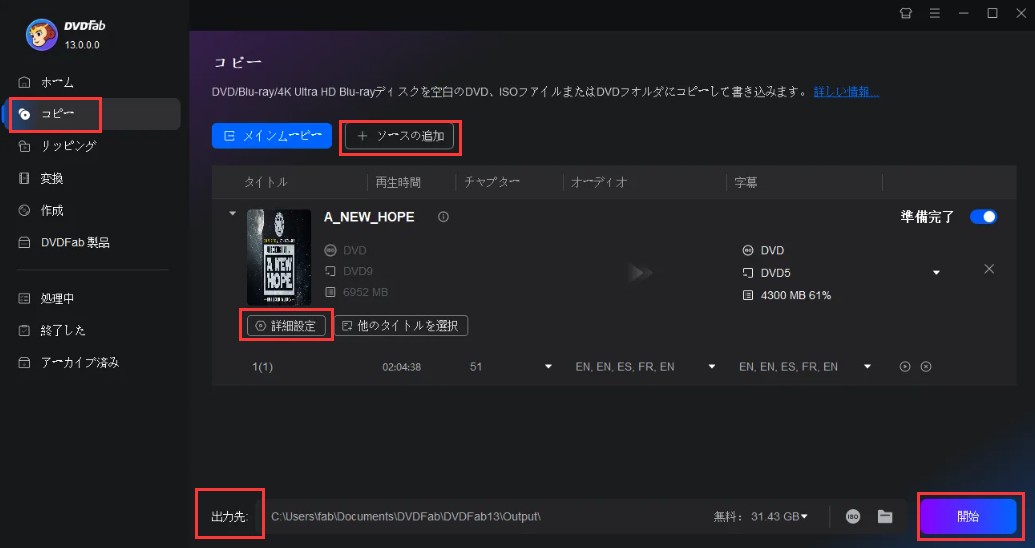Click the メインムービー mode button
Image resolution: width=1035 pixels, height=548 pixels.
(272, 136)
